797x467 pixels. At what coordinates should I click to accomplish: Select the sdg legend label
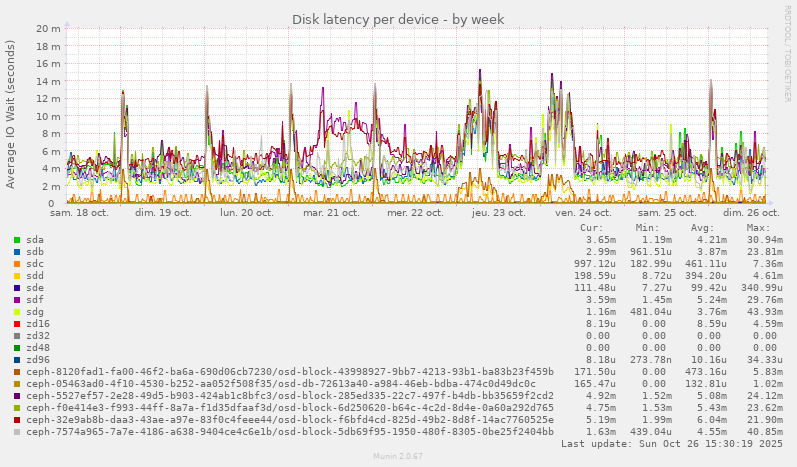pos(35,312)
